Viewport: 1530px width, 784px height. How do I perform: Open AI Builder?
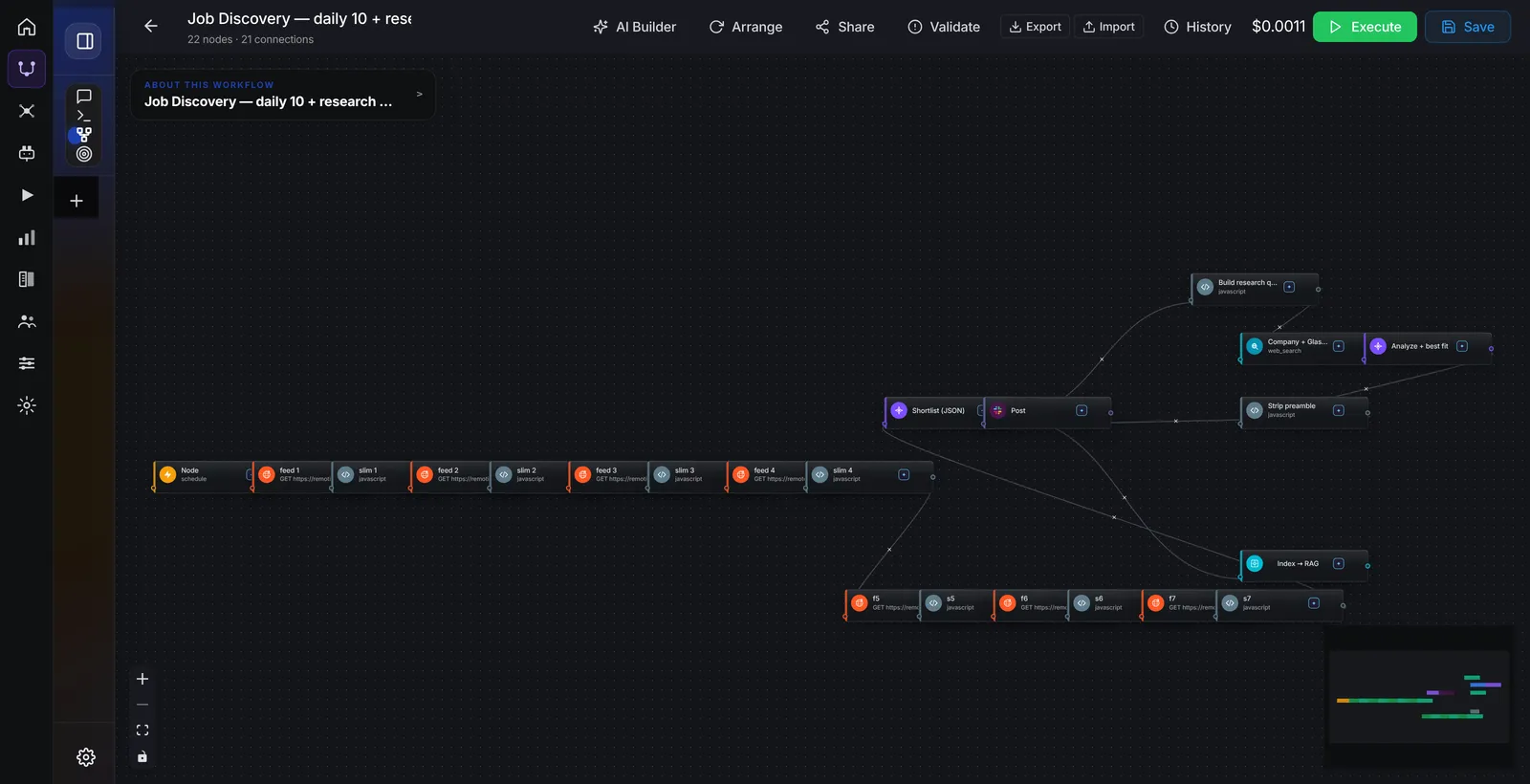click(x=635, y=27)
